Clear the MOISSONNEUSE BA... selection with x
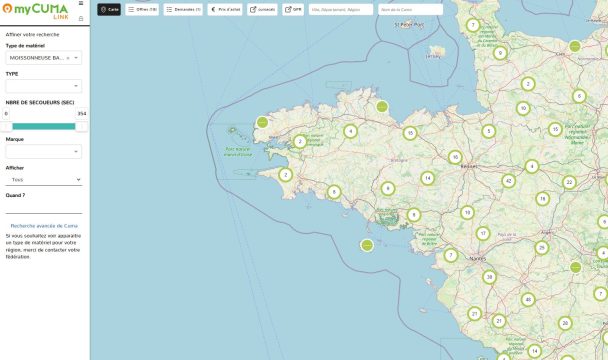The height and width of the screenshot is (360, 608). pyautogui.click(x=68, y=58)
